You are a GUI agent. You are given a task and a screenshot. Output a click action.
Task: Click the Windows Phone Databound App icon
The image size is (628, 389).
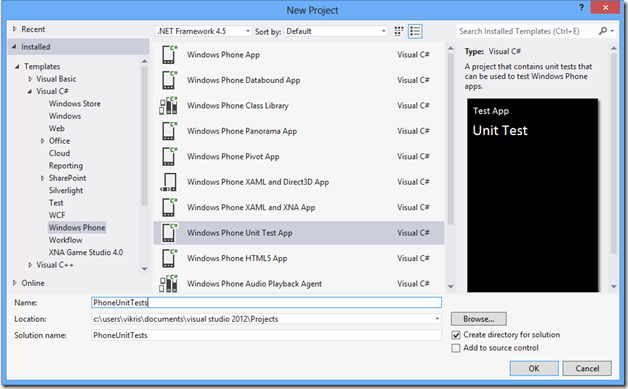pos(169,80)
